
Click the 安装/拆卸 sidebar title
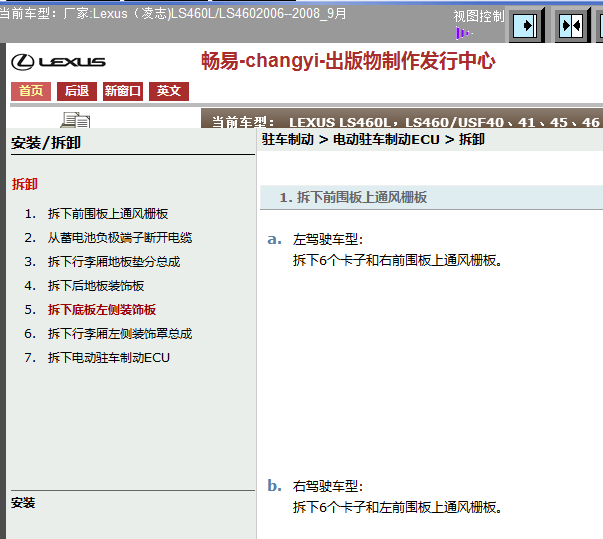point(46,143)
